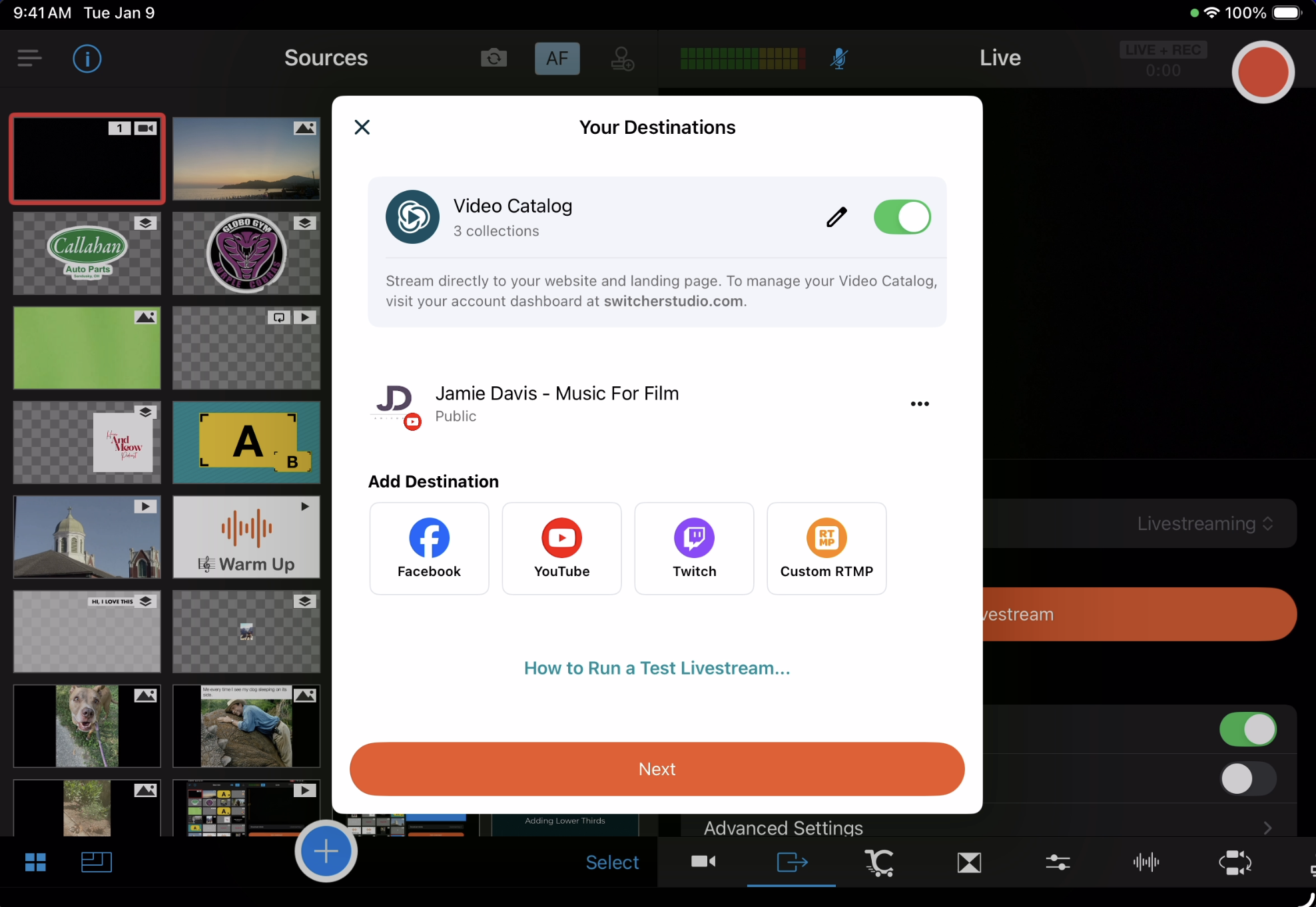Open the hamburger menu icon
This screenshot has height=907, width=1316.
29,59
